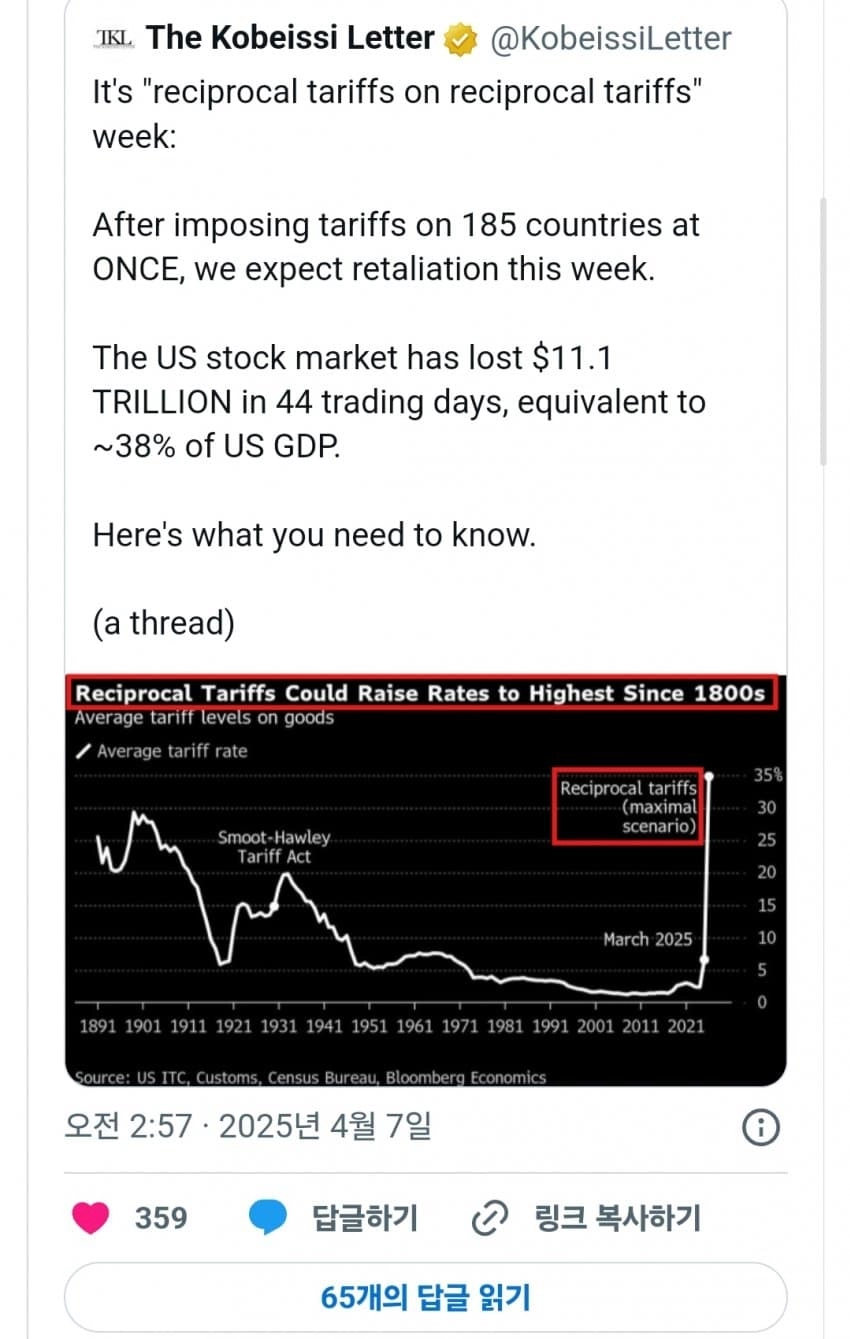Click the chain link copy icon
This screenshot has height=1339, width=850.
click(490, 1217)
